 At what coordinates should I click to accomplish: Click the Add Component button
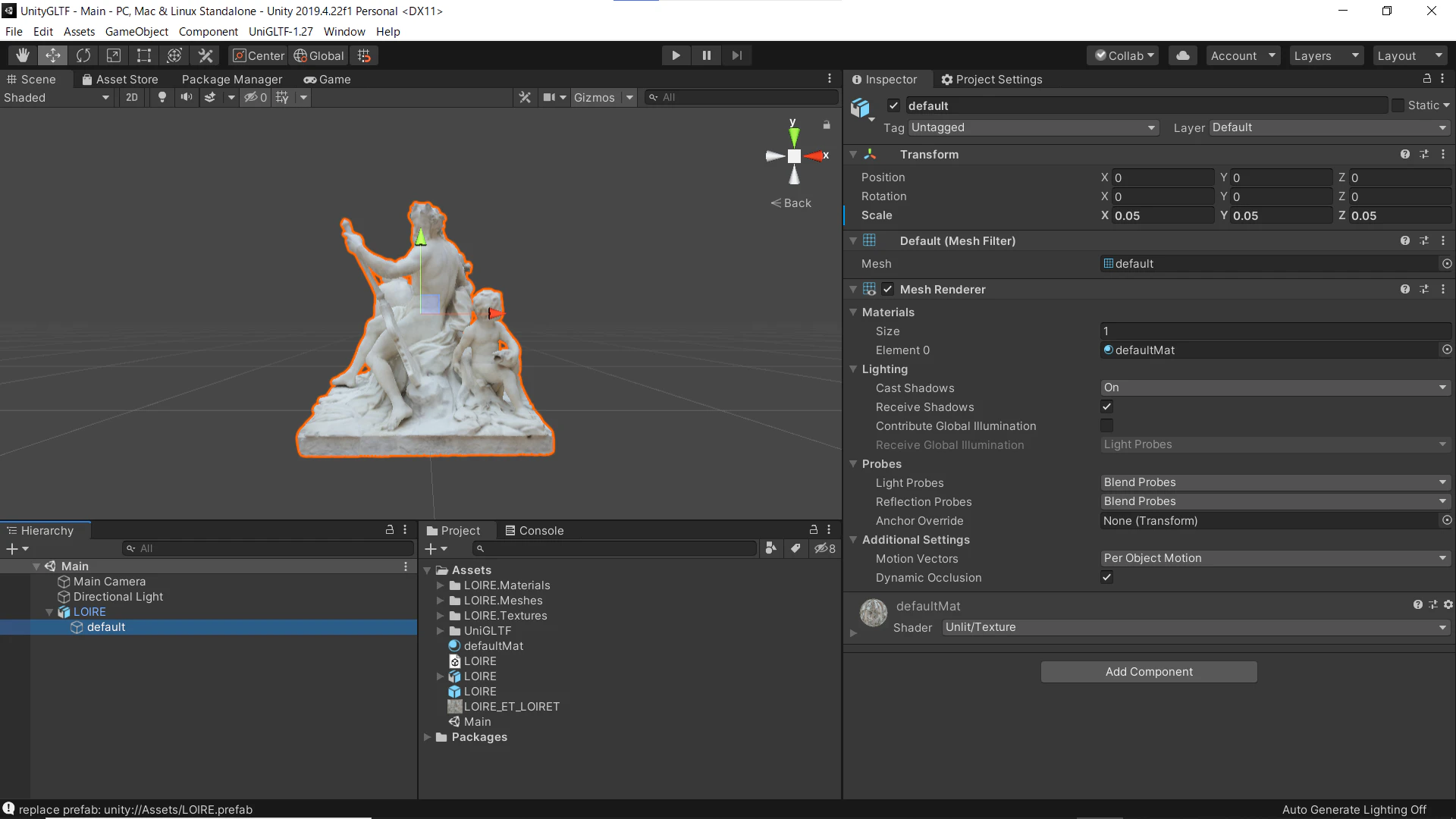[1149, 671]
